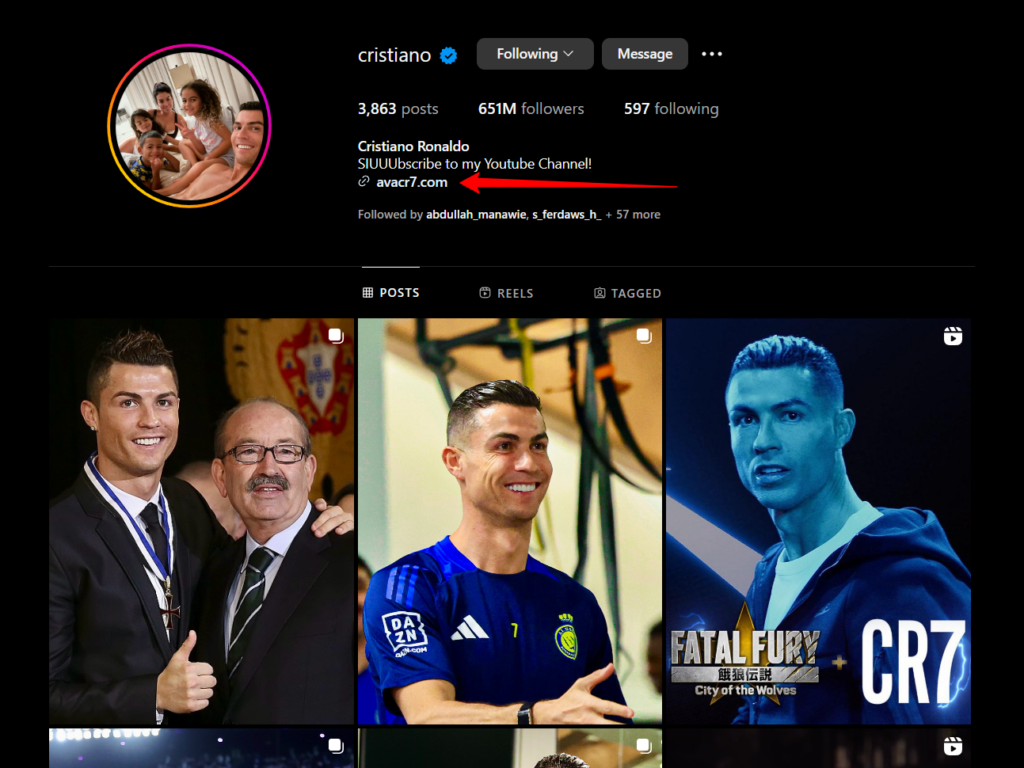This screenshot has width=1024, height=768.
Task: Open the 597 following list
Action: point(671,108)
